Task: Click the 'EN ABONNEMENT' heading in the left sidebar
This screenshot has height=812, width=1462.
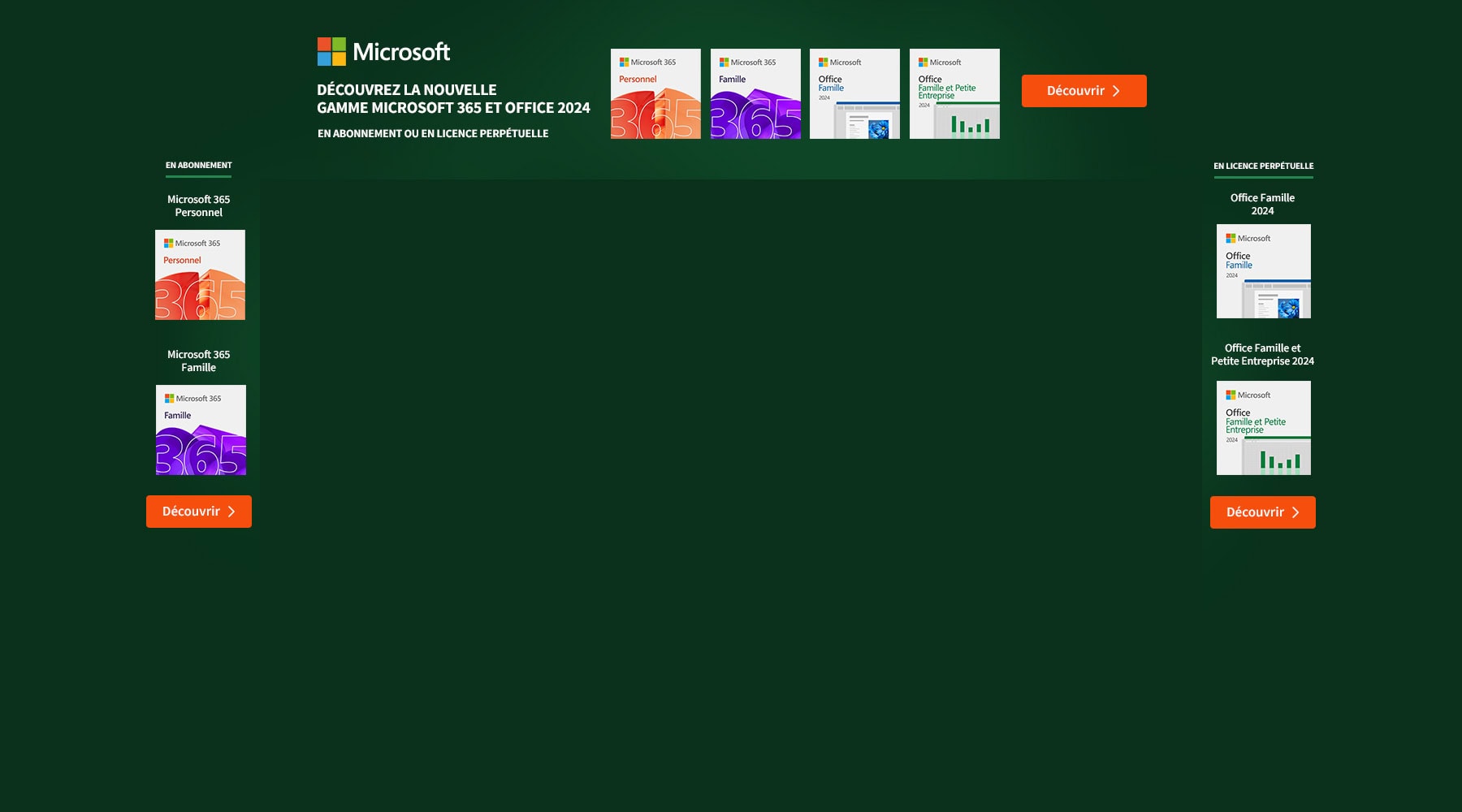Action: click(199, 166)
